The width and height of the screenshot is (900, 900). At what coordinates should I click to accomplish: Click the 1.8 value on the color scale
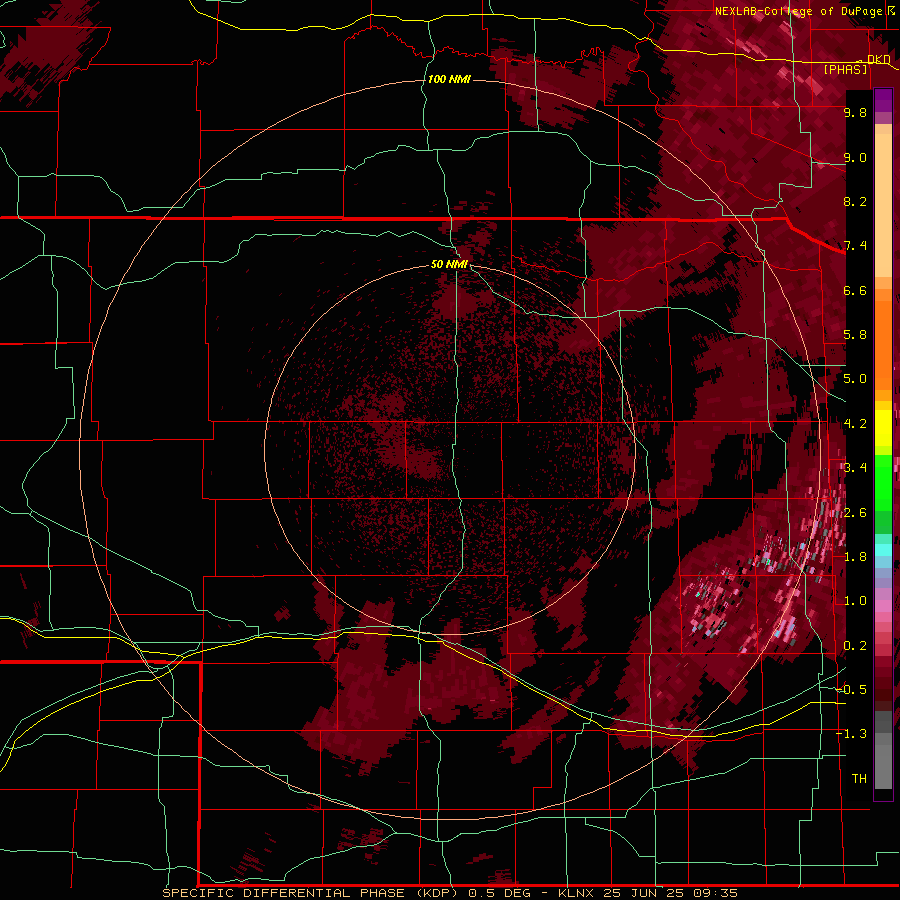[x=855, y=557]
